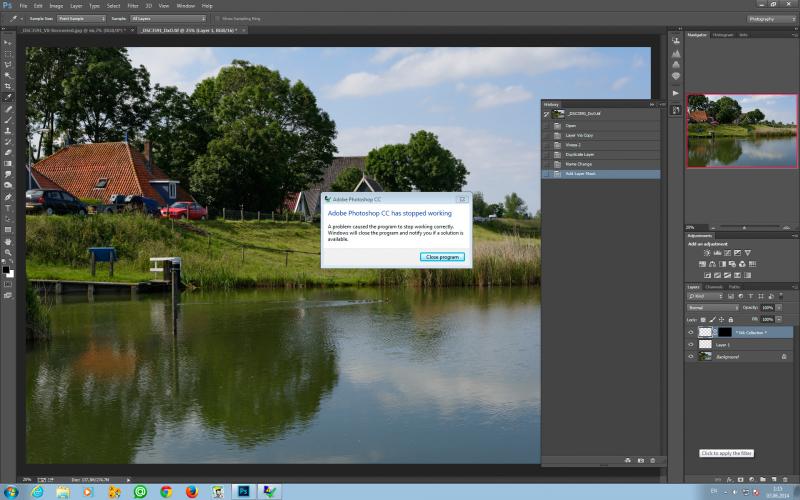Click the Navigator preview thumbnail

(x=742, y=131)
